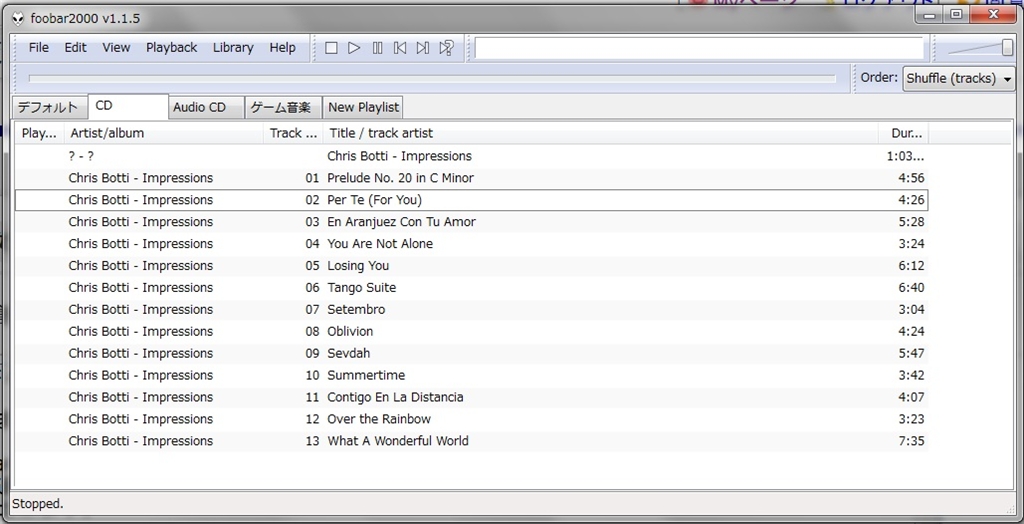Select track Over the Rainbow
Image resolution: width=1024 pixels, height=524 pixels.
coord(471,419)
